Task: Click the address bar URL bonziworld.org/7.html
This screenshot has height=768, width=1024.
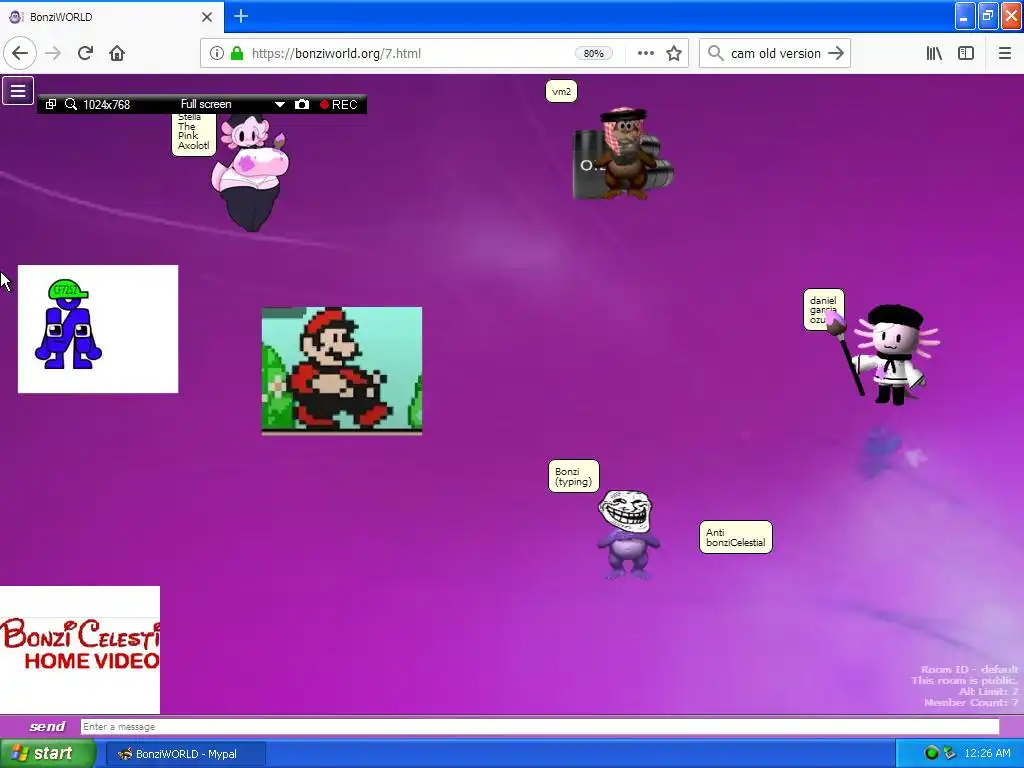Action: click(336, 54)
